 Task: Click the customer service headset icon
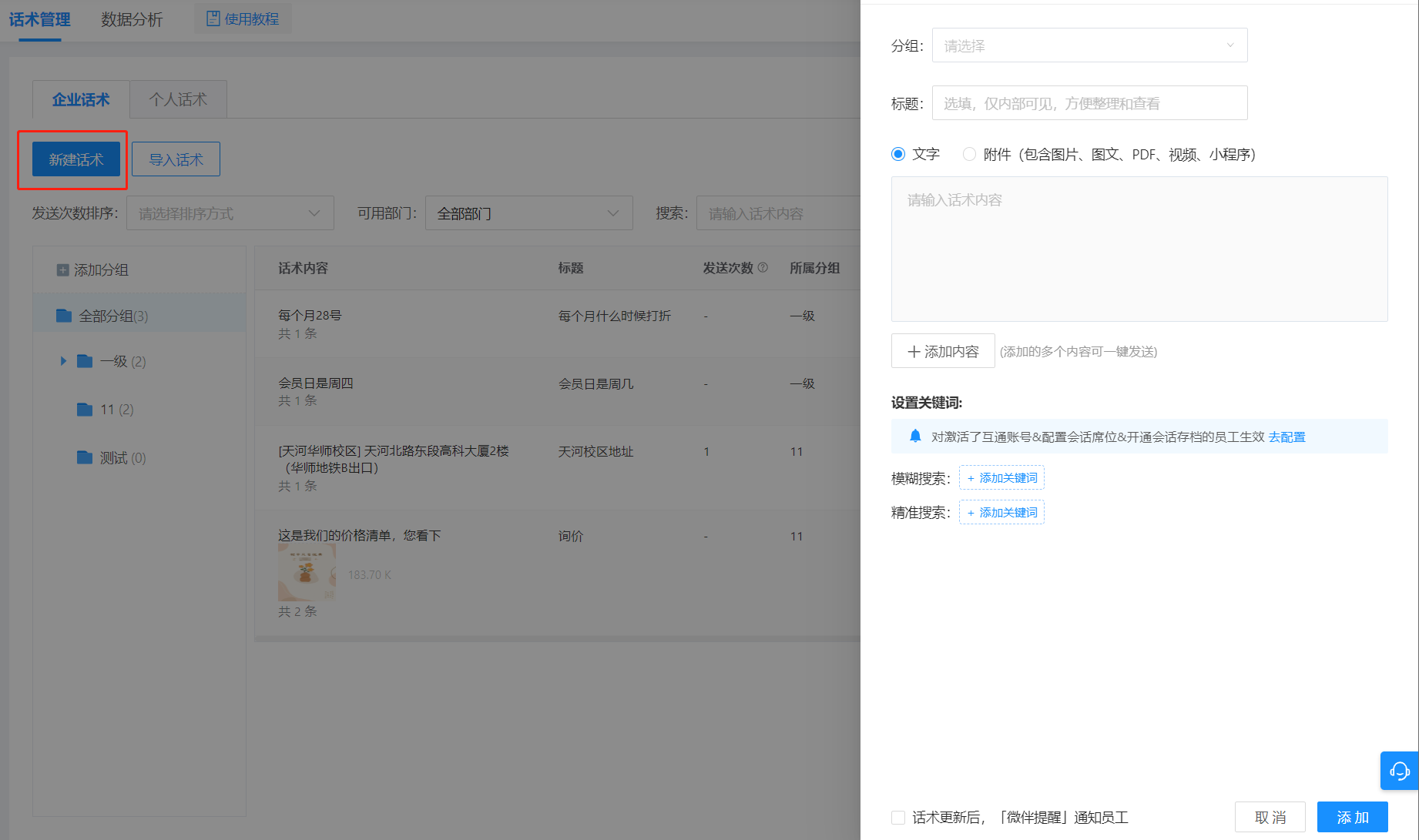(x=1399, y=771)
